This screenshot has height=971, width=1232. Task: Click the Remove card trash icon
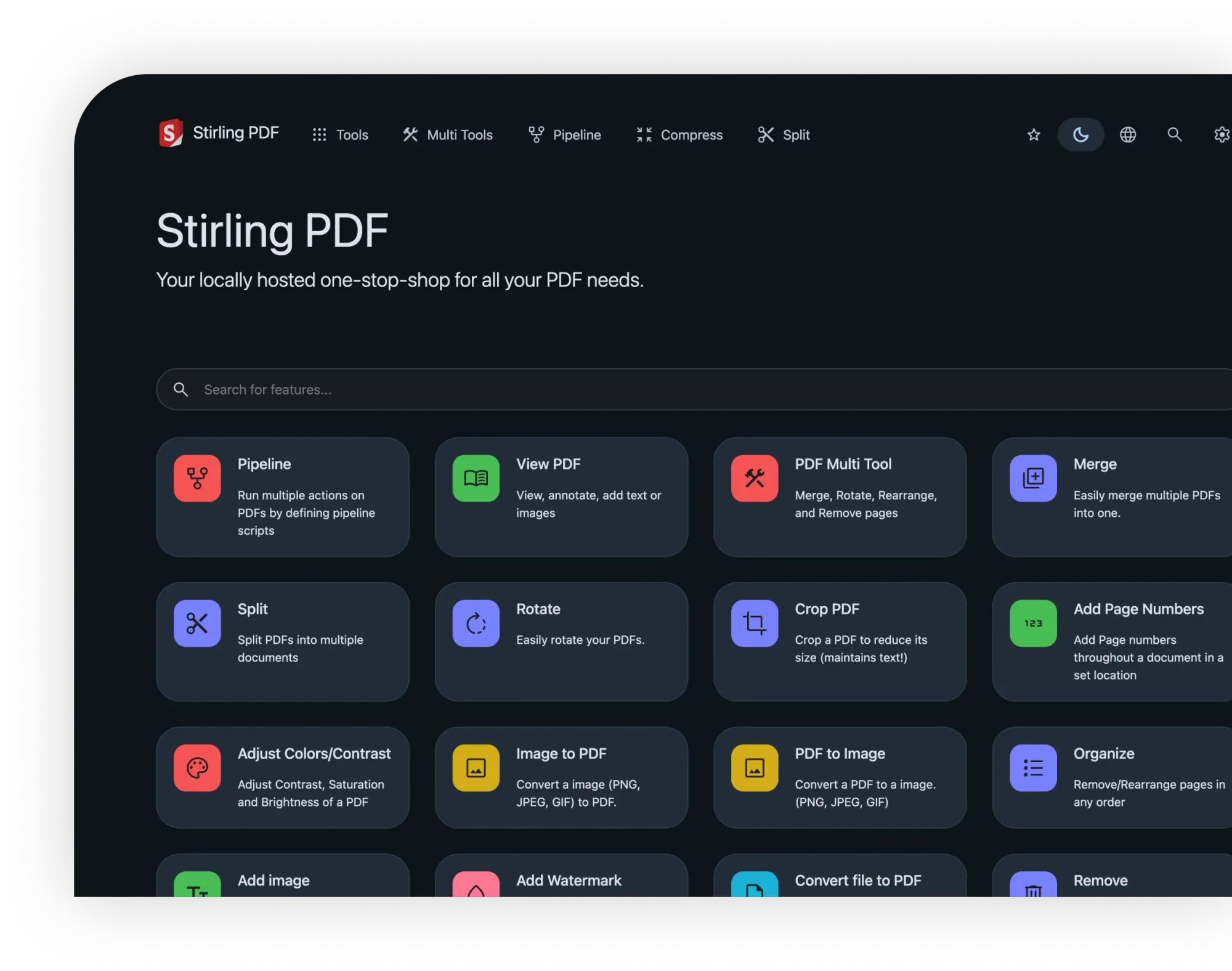tap(1034, 884)
